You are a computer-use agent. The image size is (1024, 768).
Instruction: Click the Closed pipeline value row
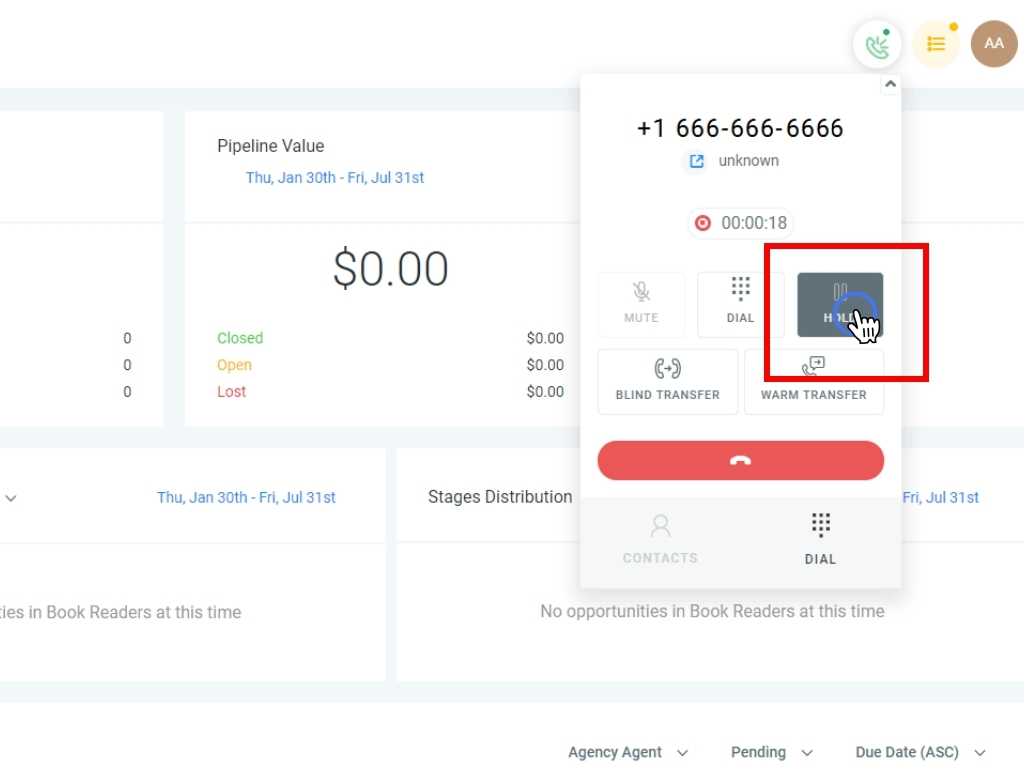click(391, 338)
